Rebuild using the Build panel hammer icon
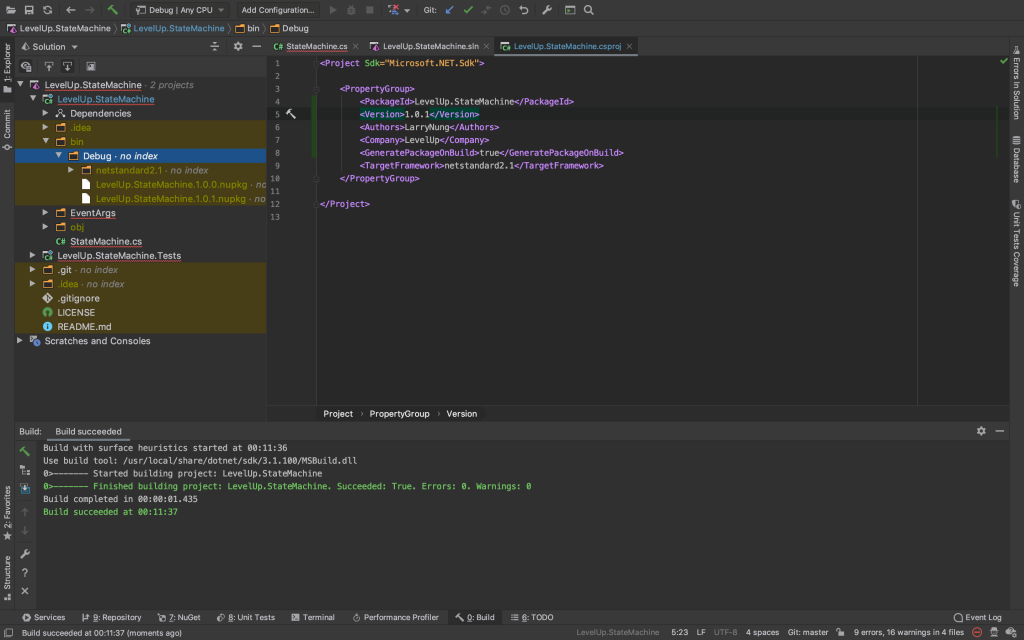Image resolution: width=1024 pixels, height=640 pixels. point(25,451)
